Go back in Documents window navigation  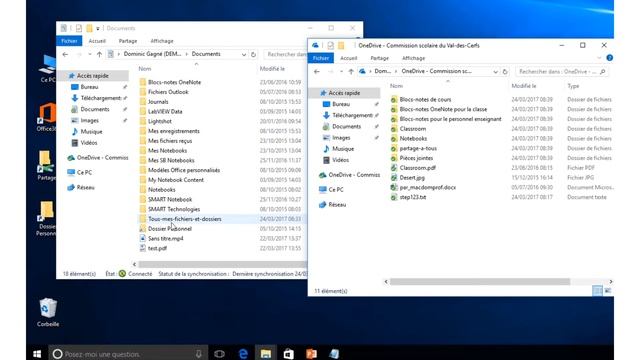pos(65,54)
